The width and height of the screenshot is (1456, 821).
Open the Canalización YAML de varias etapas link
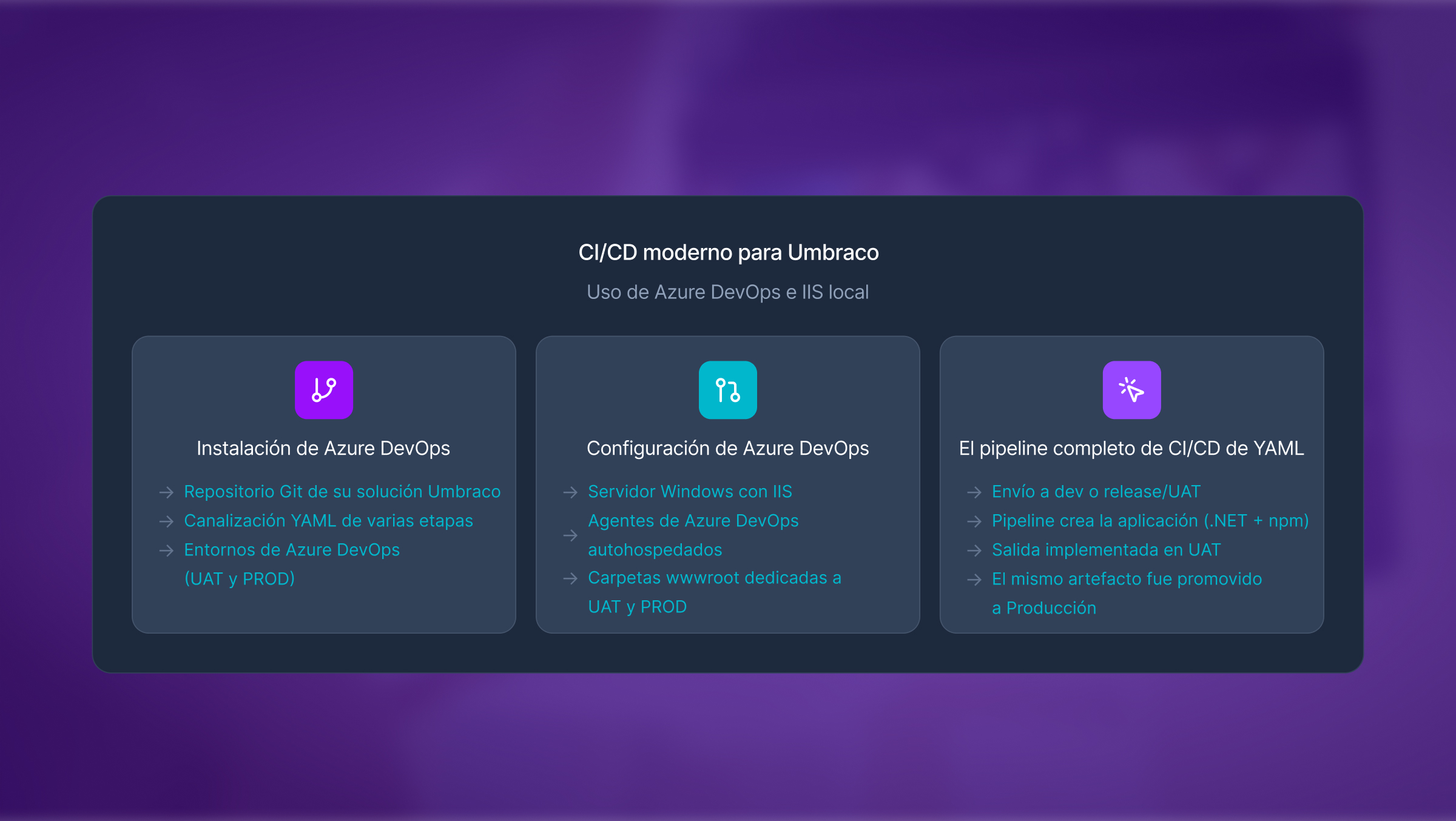(328, 520)
